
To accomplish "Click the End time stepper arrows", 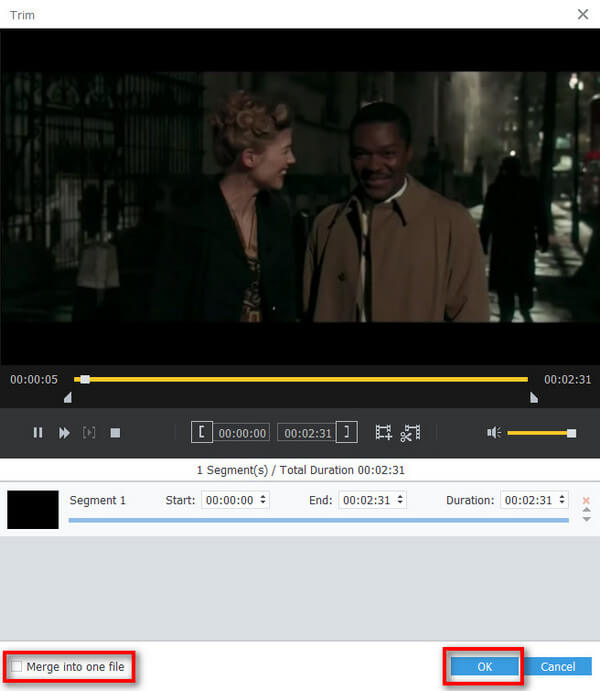I will point(400,500).
